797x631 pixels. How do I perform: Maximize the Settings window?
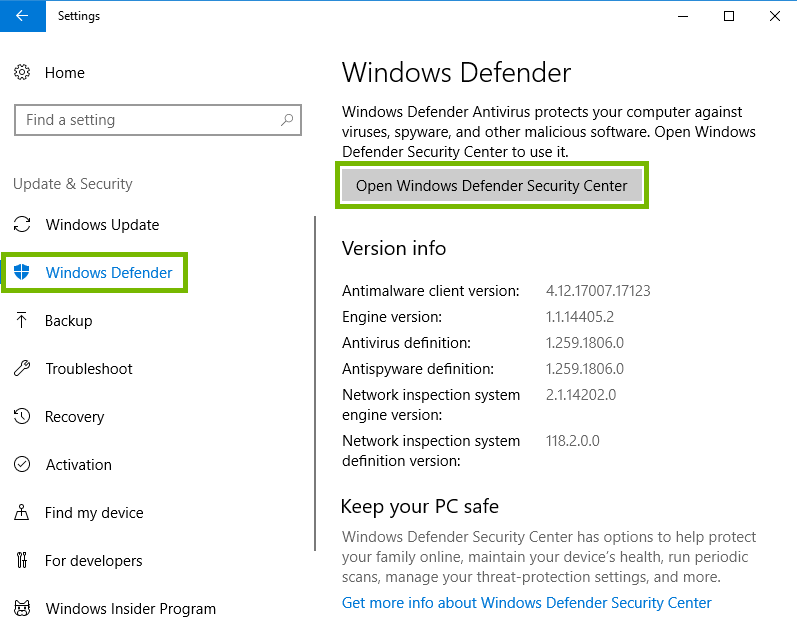click(x=728, y=16)
